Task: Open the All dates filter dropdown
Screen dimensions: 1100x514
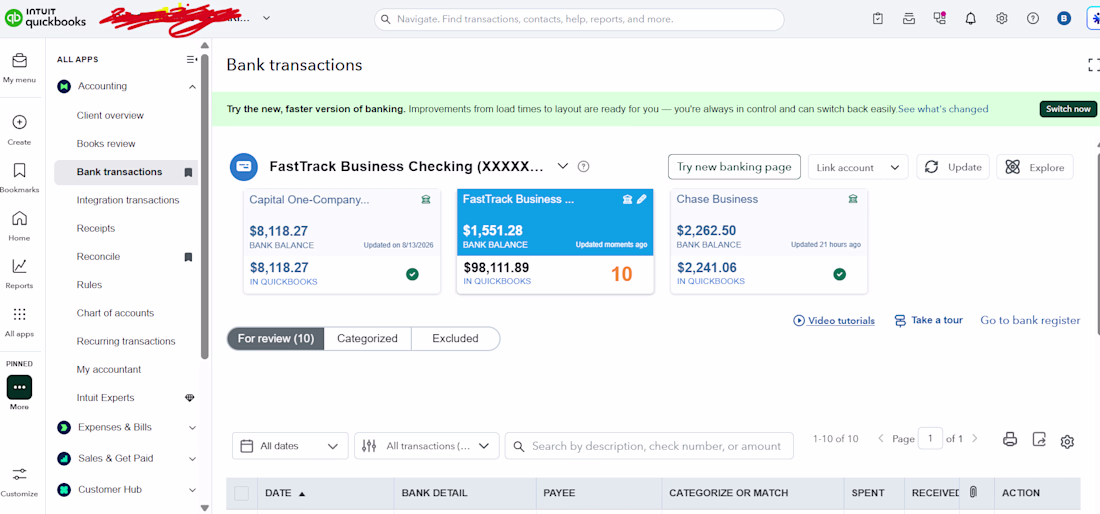Action: tap(290, 446)
